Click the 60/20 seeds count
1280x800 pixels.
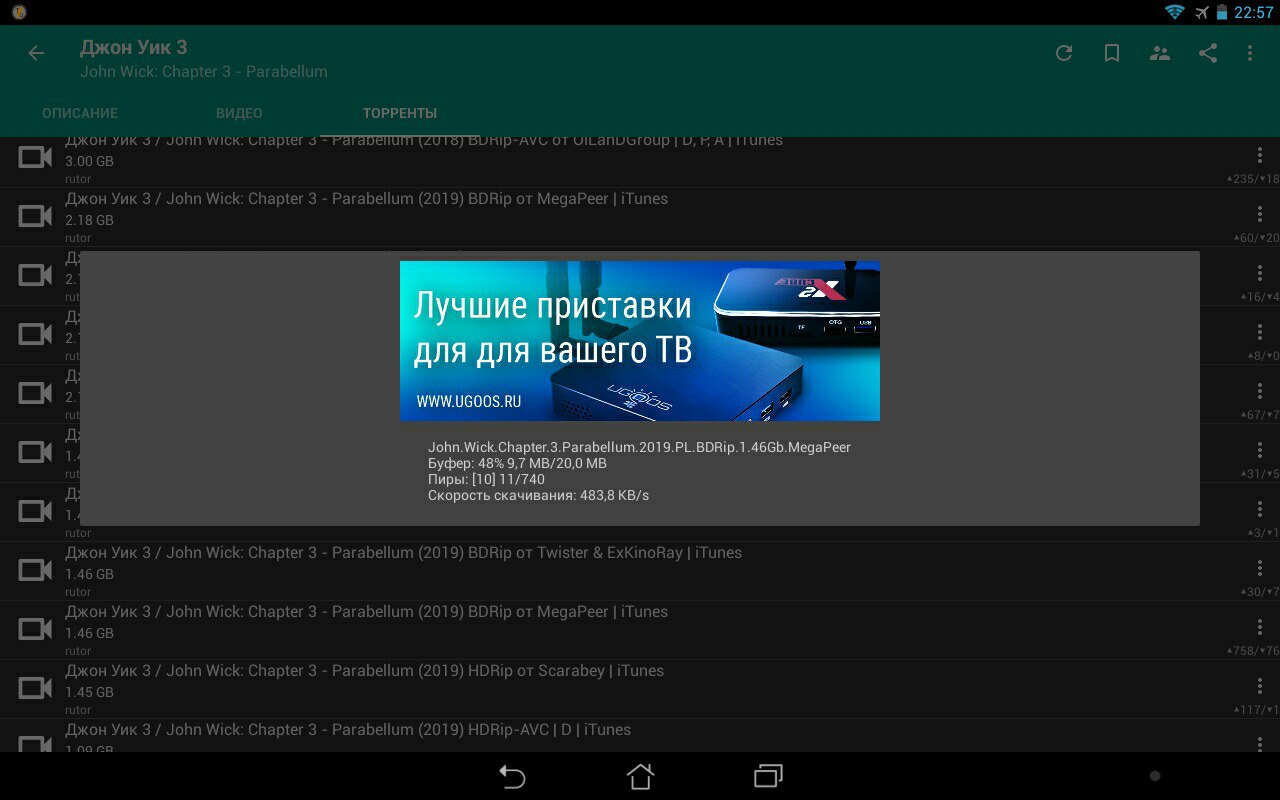[1256, 238]
